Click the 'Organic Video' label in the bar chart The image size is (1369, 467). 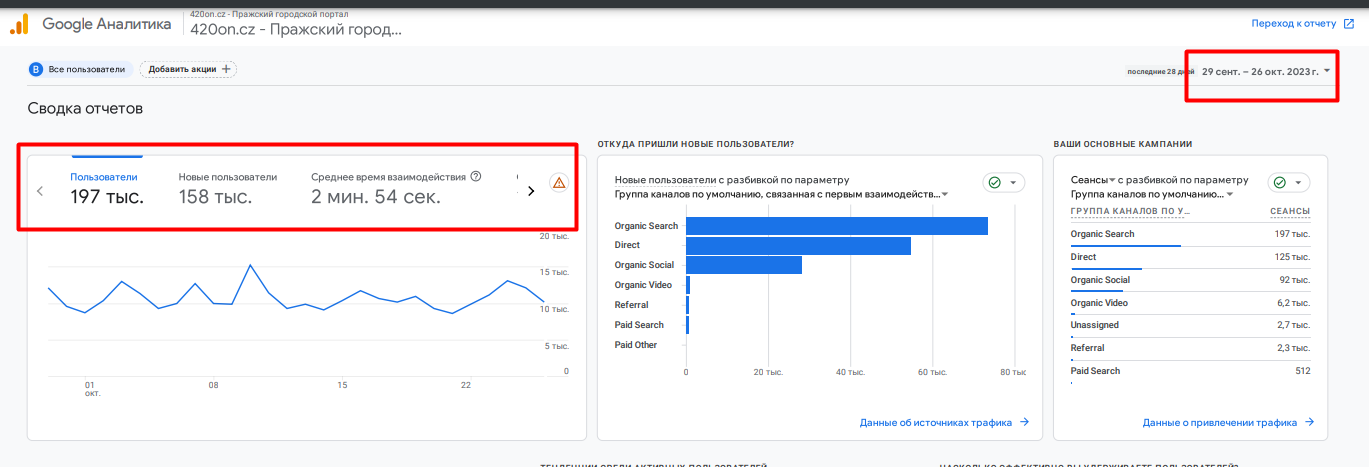[643, 285]
